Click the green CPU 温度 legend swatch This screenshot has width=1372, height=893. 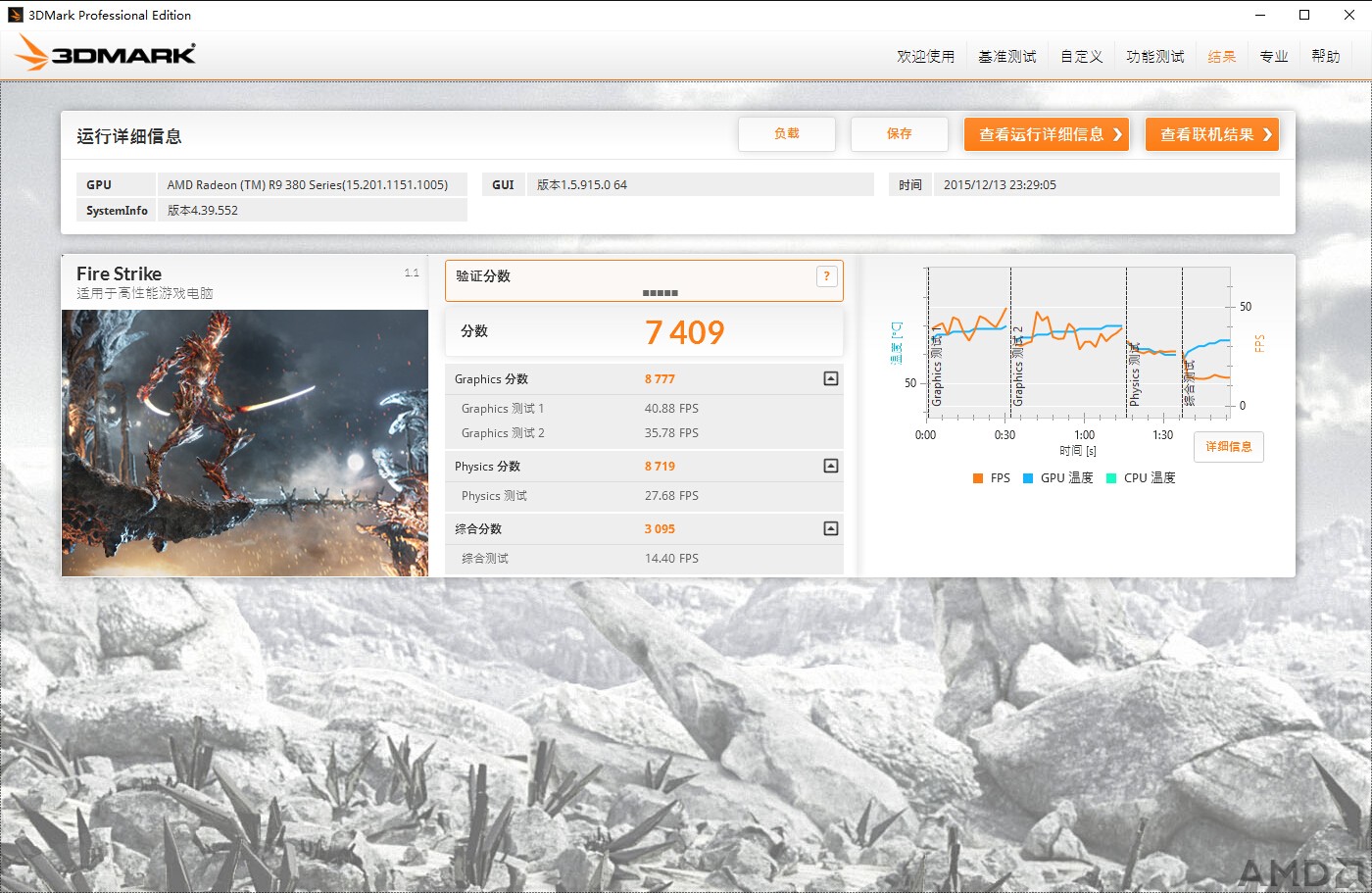coord(1111,478)
